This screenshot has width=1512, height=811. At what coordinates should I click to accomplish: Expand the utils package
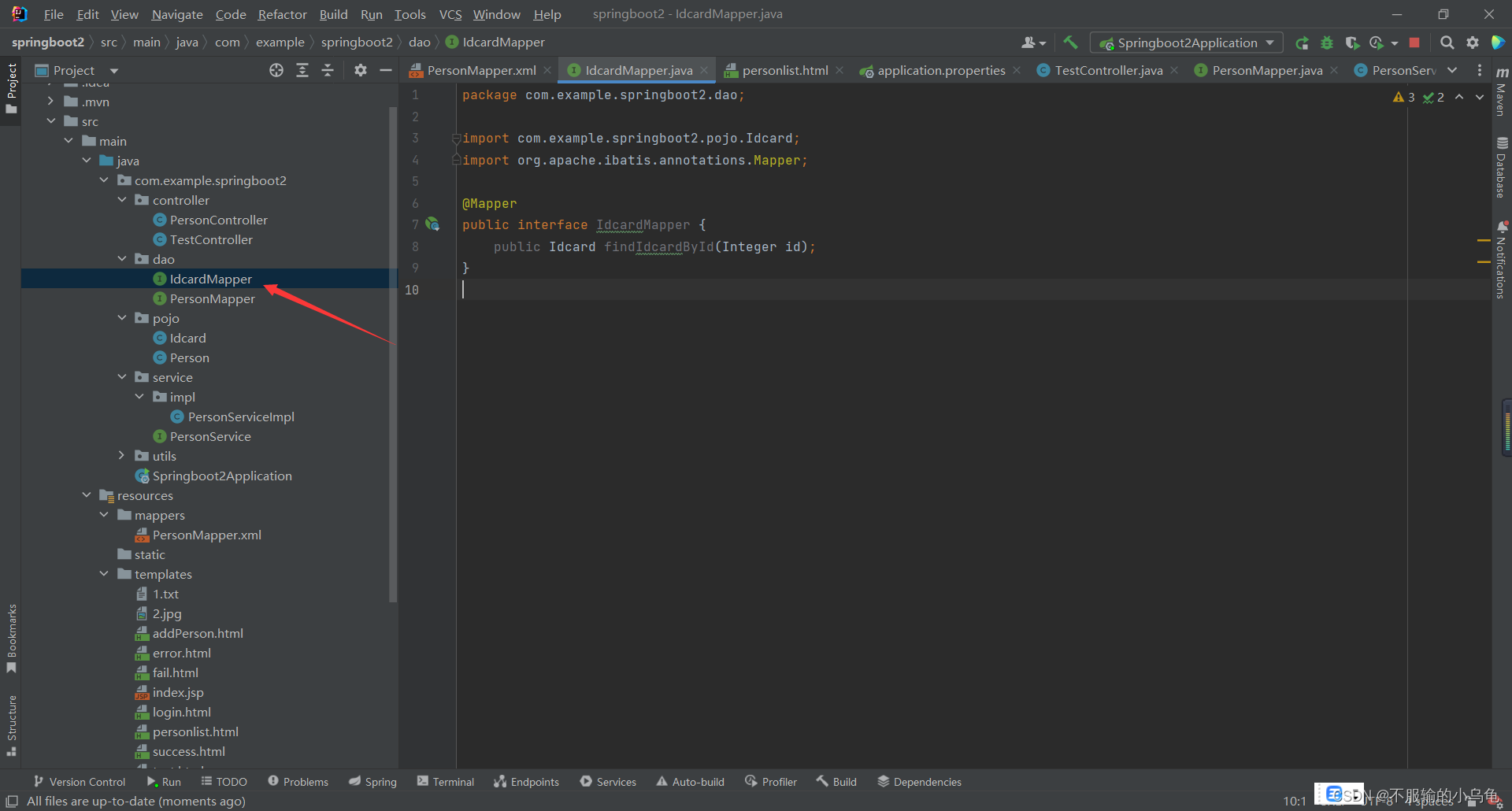[122, 456]
